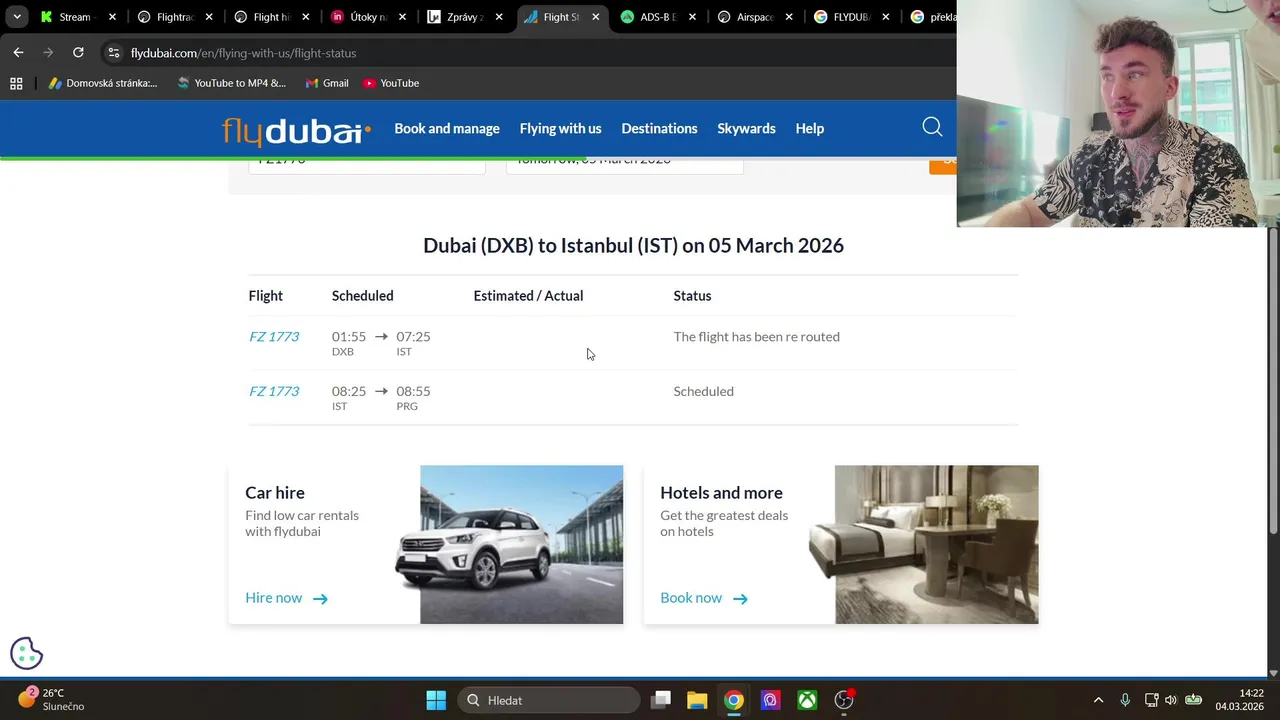Click the Book now arrow icon
The image size is (1280, 720).
(740, 598)
